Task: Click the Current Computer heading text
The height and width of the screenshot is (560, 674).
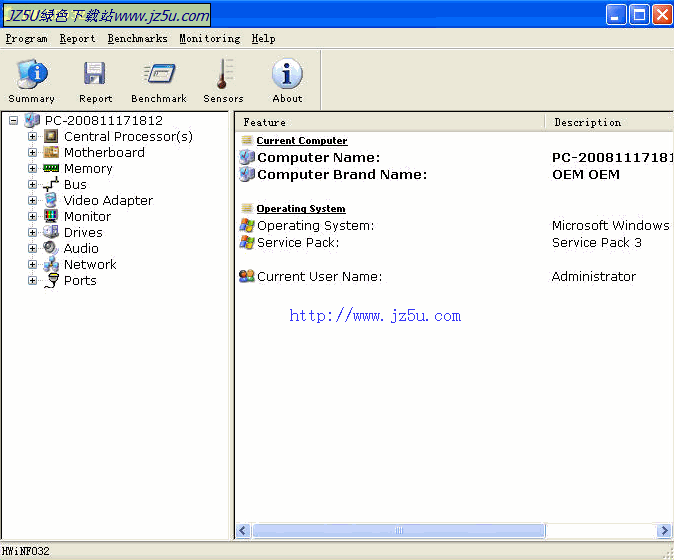Action: (302, 141)
